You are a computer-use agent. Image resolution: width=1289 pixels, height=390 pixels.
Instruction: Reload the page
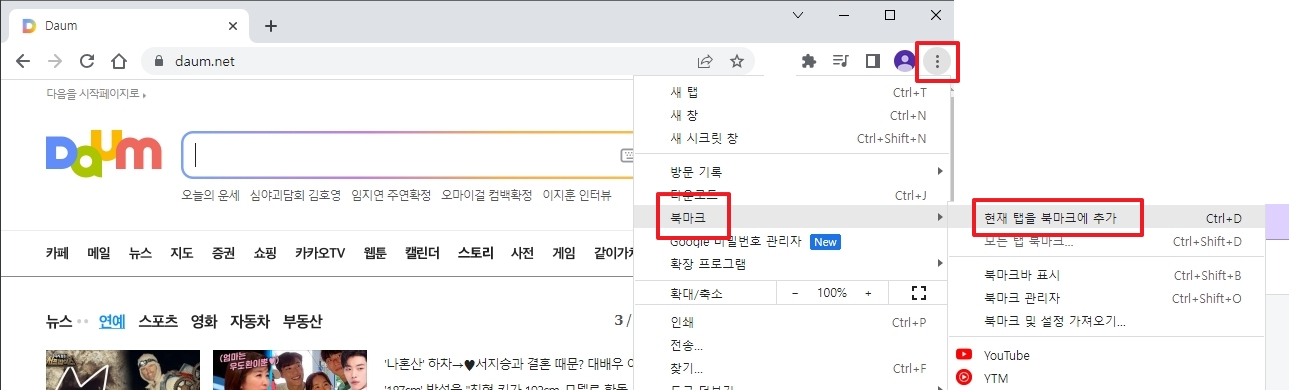coord(87,61)
